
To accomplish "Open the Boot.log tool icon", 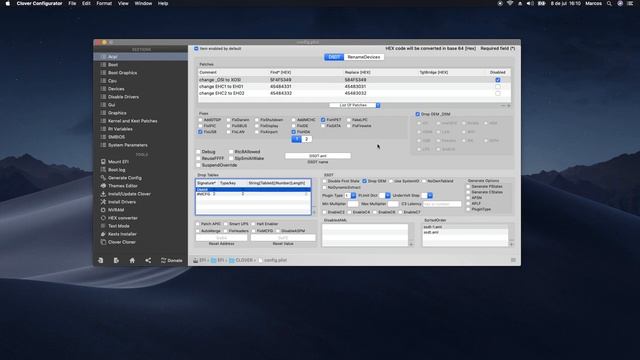I will (x=103, y=170).
